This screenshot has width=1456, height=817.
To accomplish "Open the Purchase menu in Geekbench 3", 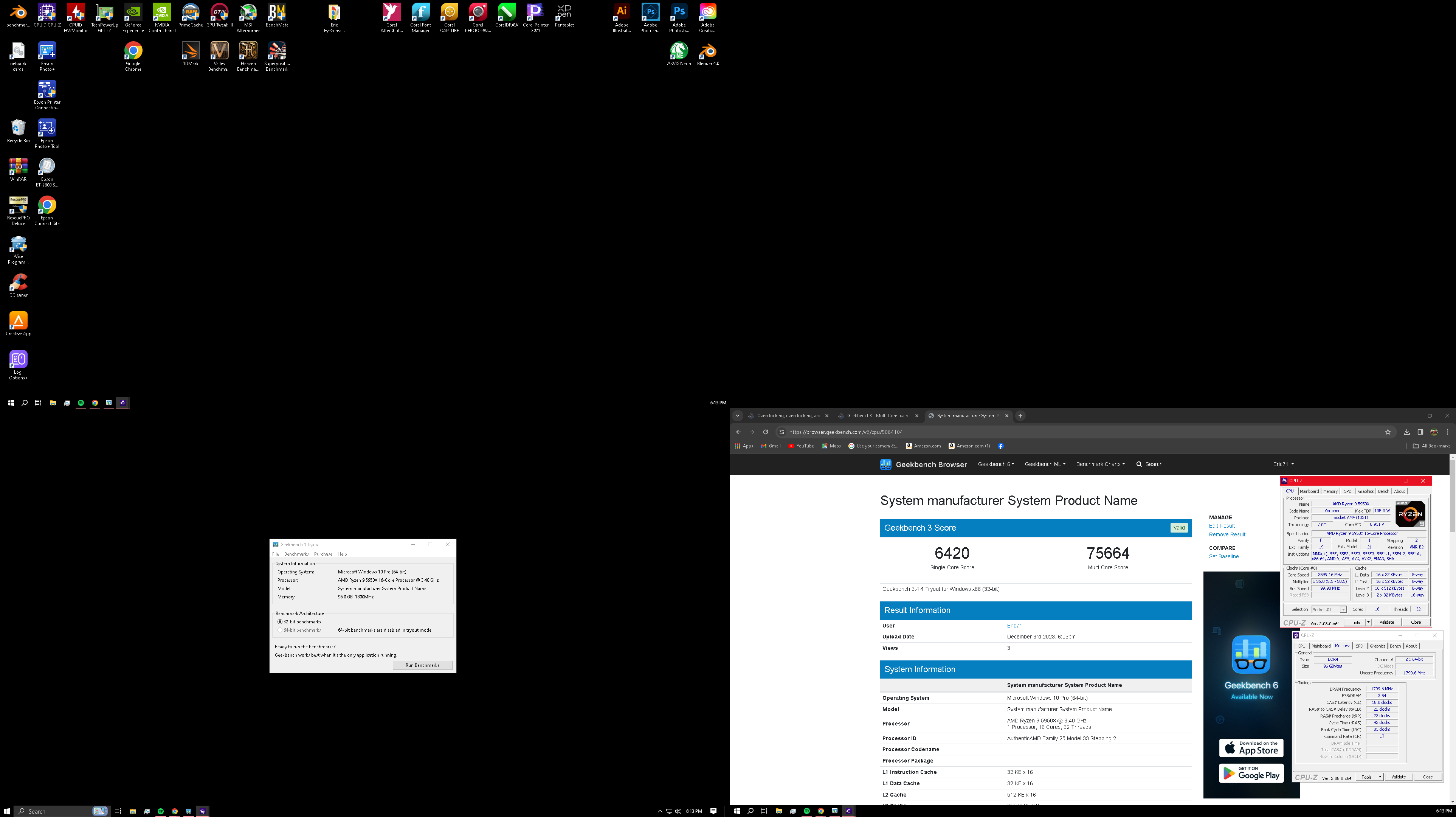I will tap(323, 554).
